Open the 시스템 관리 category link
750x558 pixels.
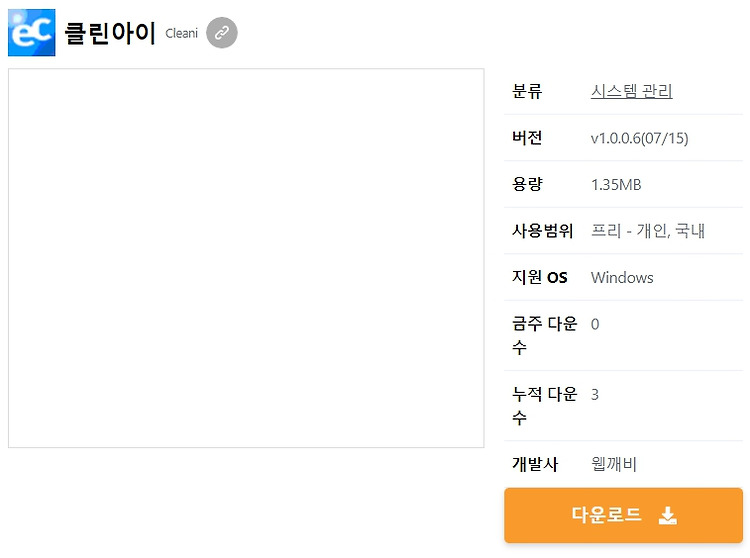point(631,91)
